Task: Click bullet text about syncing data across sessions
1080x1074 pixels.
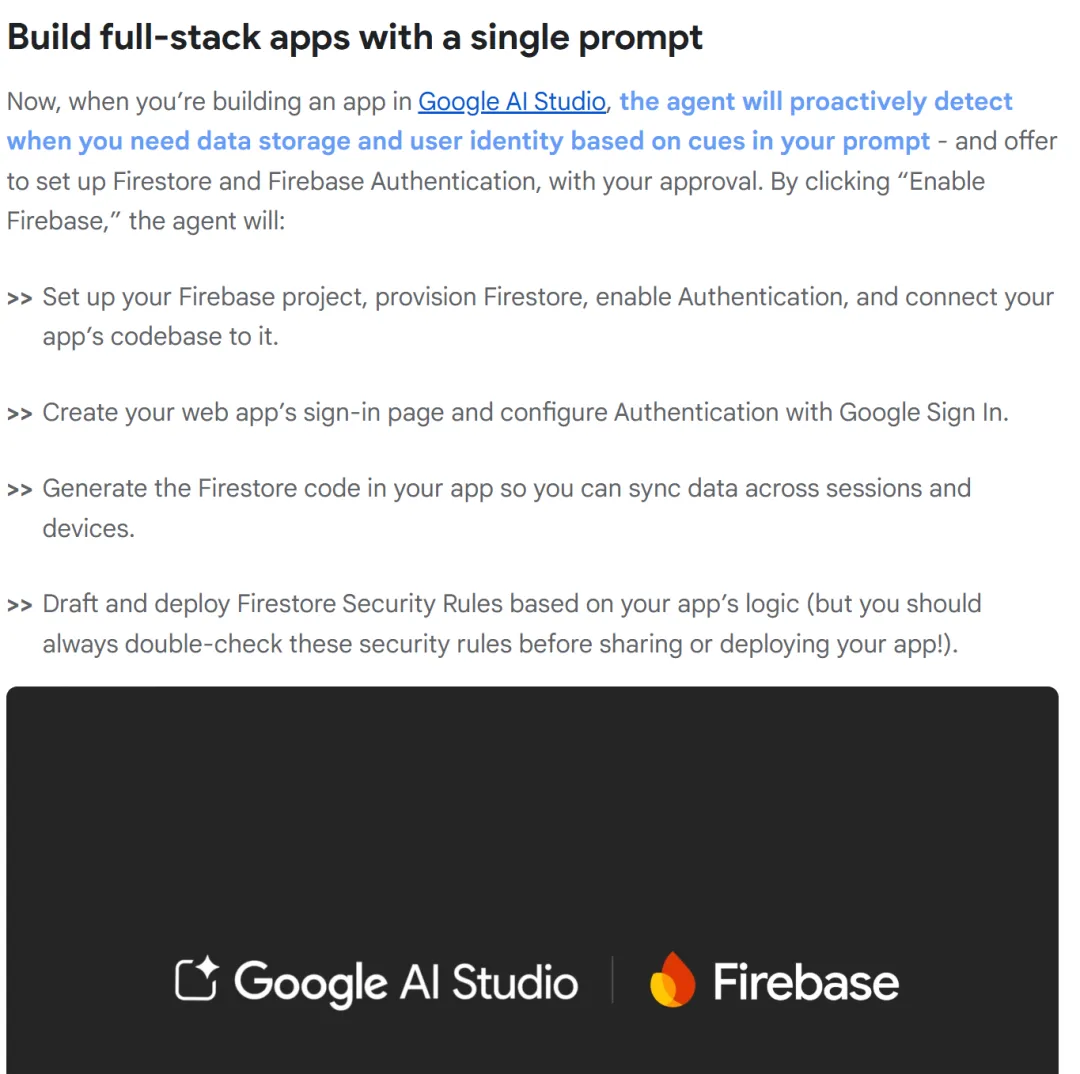Action: pyautogui.click(x=507, y=508)
